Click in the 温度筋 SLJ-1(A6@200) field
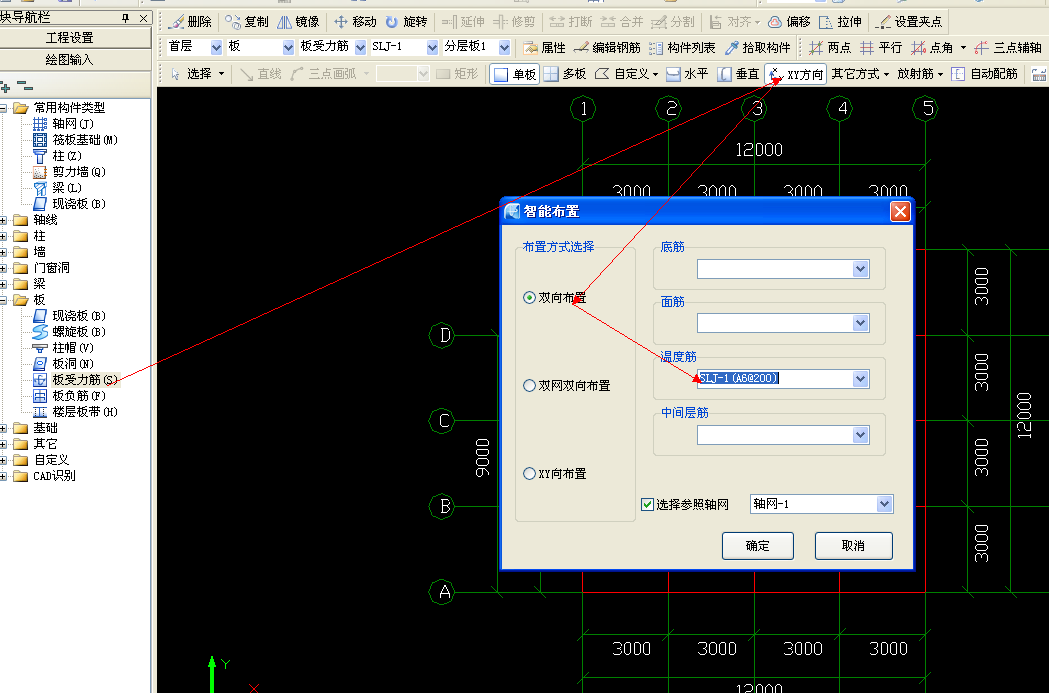Image resolution: width=1049 pixels, height=693 pixels. tap(775, 379)
